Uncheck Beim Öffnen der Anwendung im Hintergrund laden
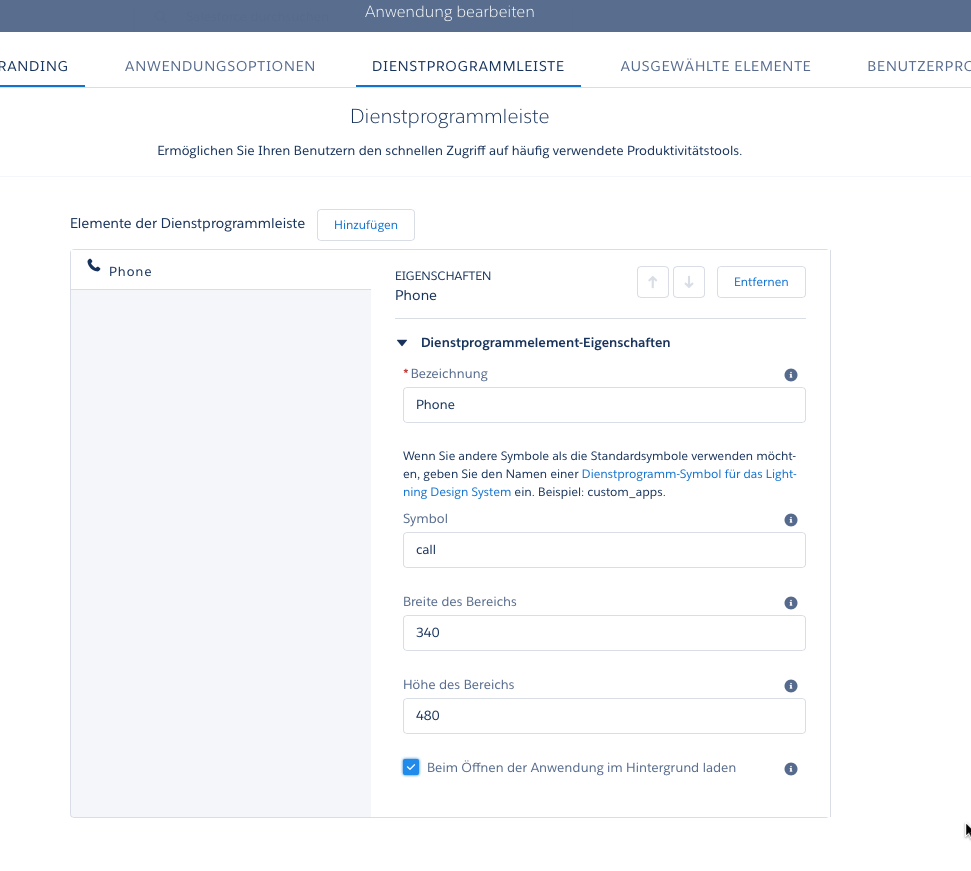The image size is (971, 871). tap(411, 767)
